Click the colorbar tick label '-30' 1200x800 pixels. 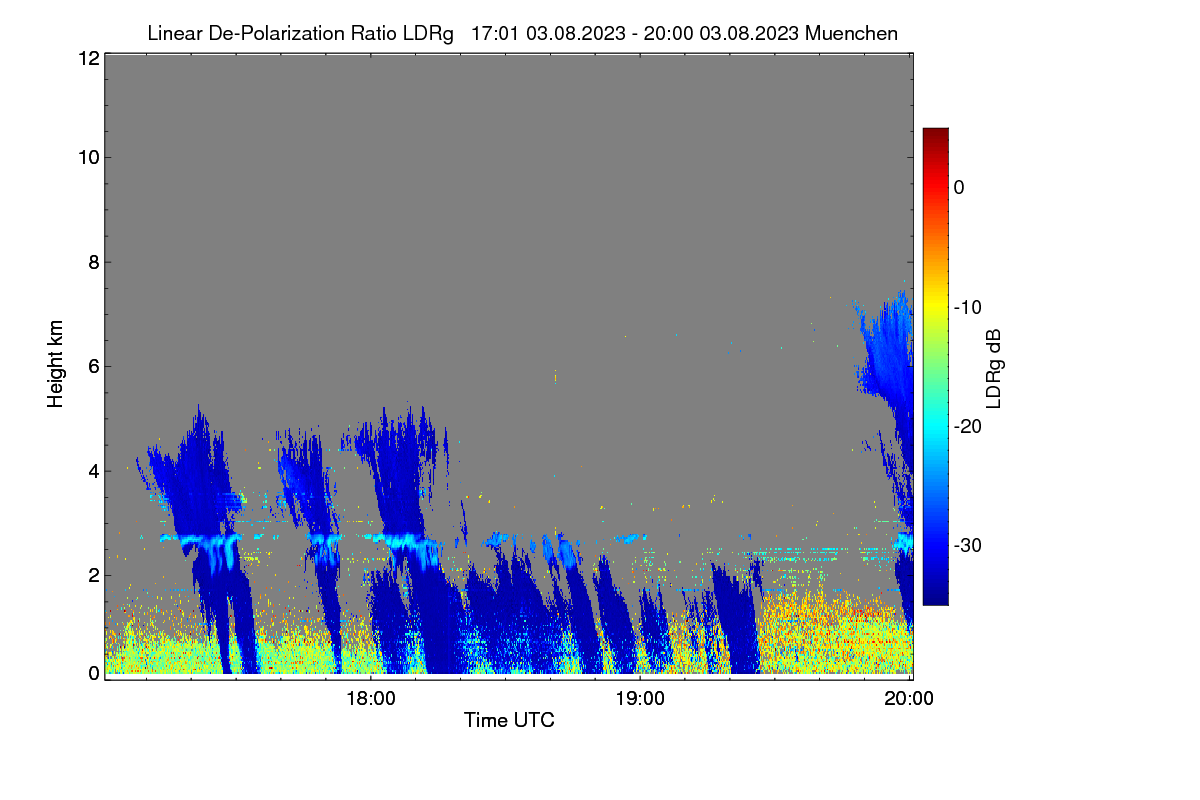[x=968, y=545]
